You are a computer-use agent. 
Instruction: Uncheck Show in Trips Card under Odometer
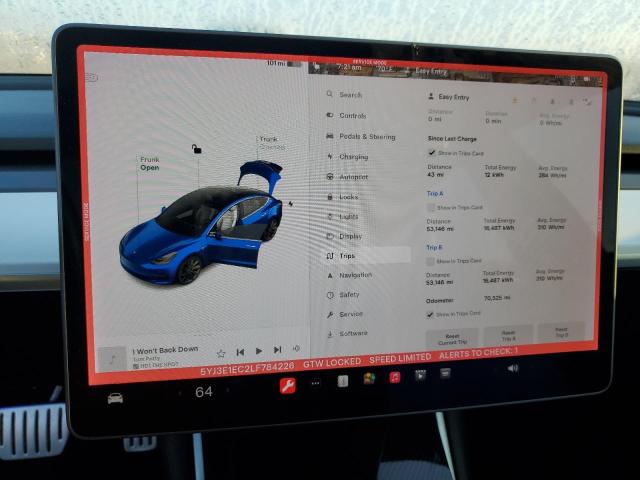(429, 314)
